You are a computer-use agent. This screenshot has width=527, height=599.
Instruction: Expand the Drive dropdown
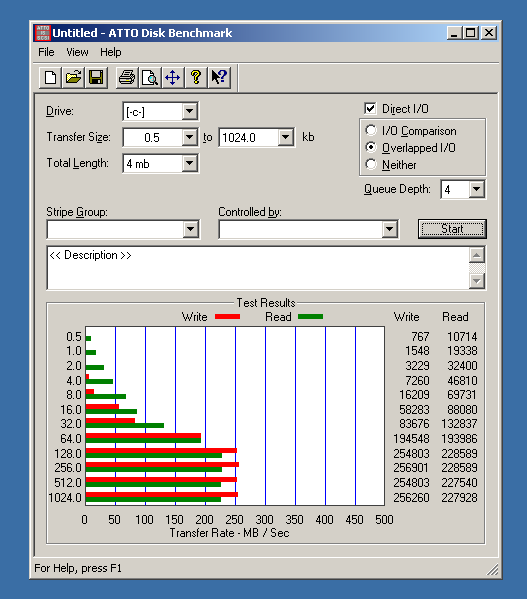[189, 112]
